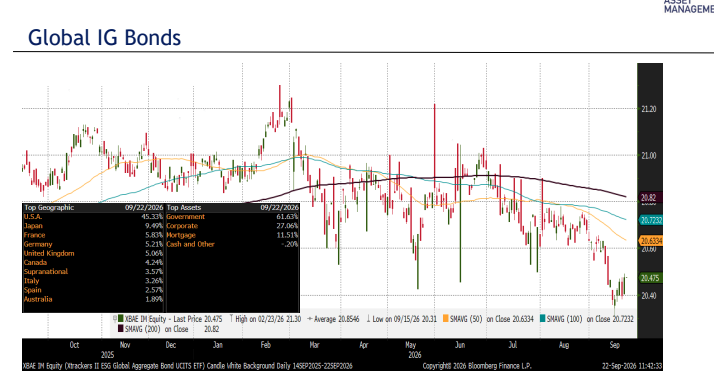Click the Nov label on the time axis

click(125, 345)
